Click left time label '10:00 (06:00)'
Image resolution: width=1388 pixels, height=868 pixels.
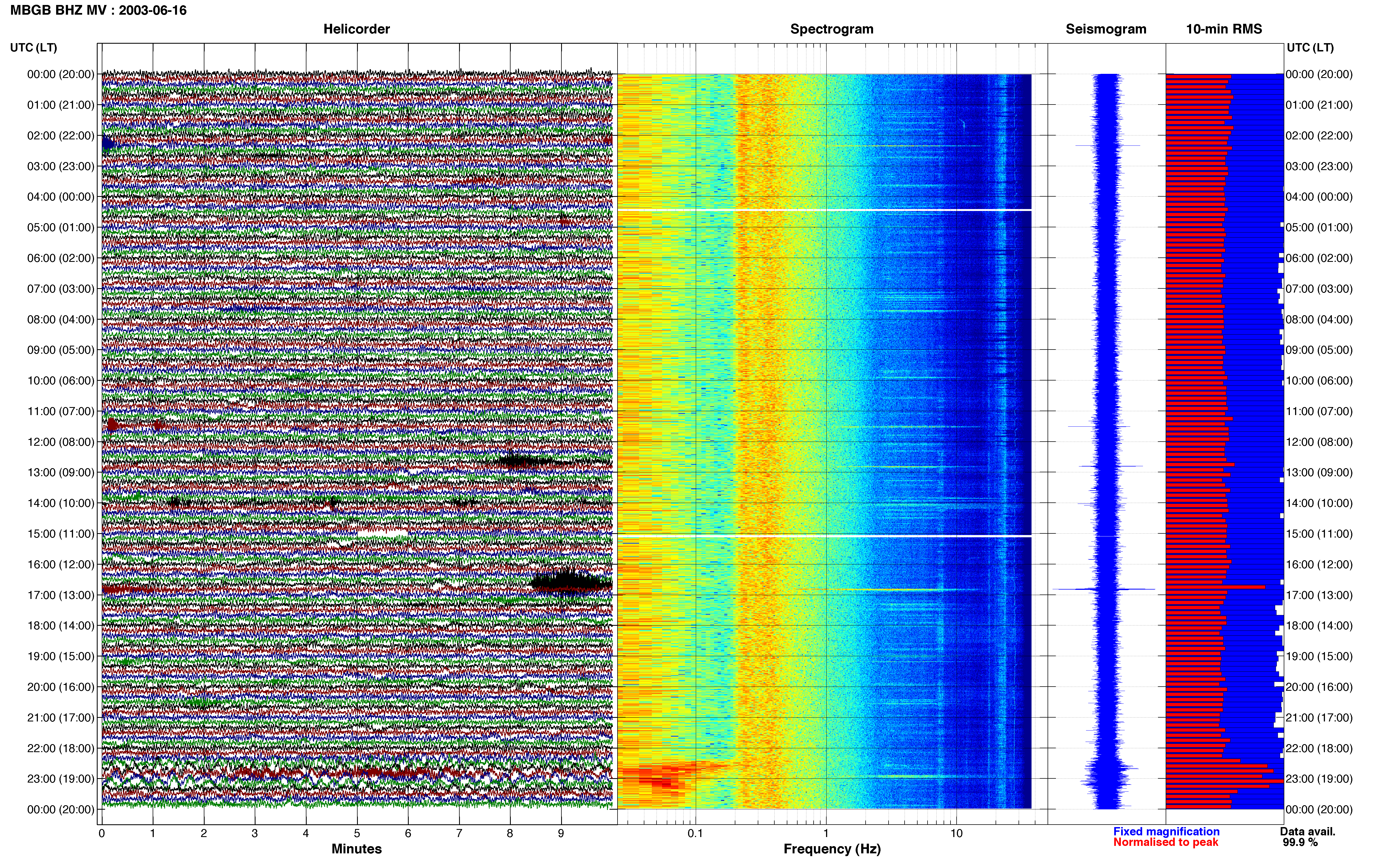(61, 380)
